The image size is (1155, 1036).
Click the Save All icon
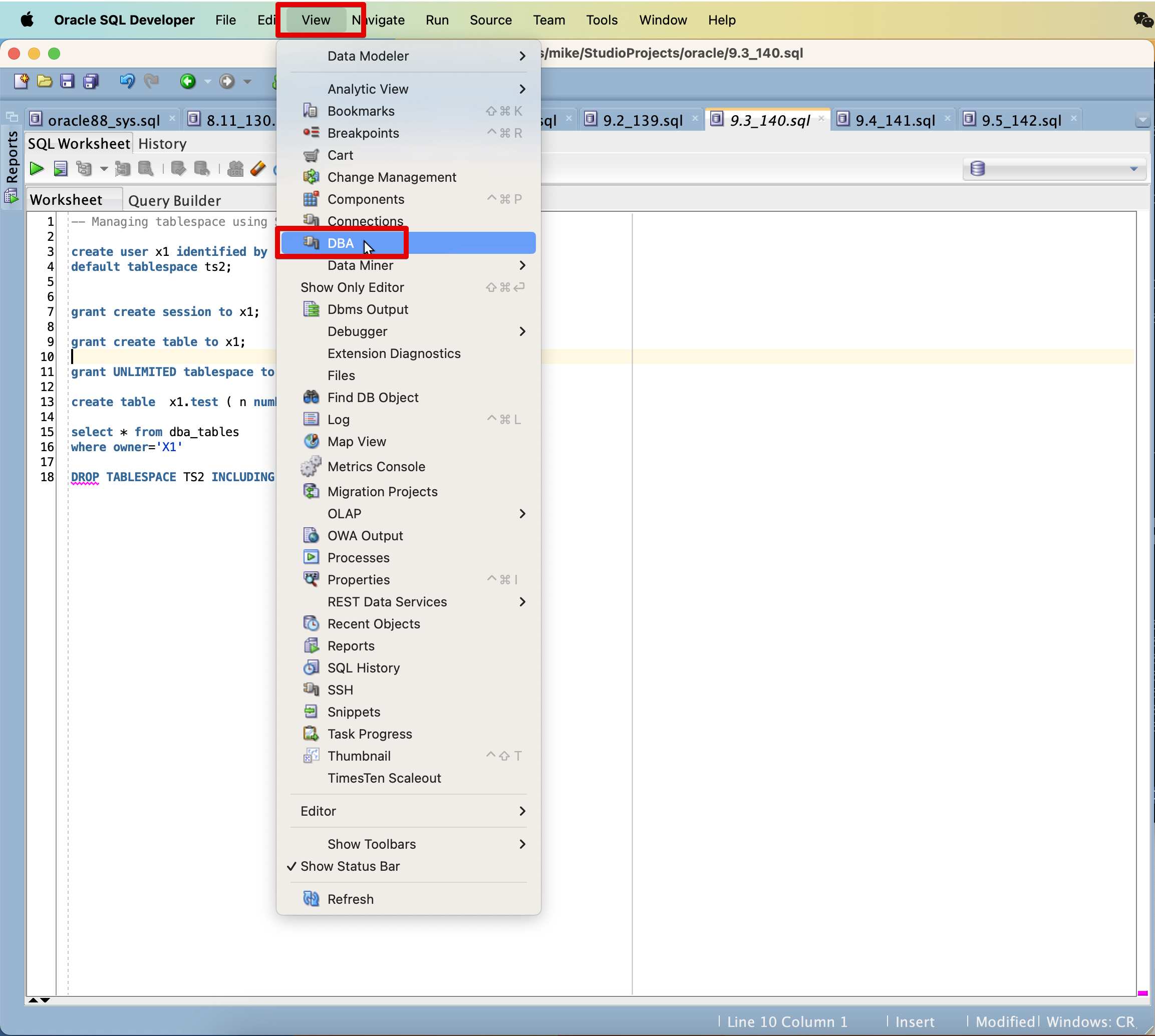[x=91, y=82]
